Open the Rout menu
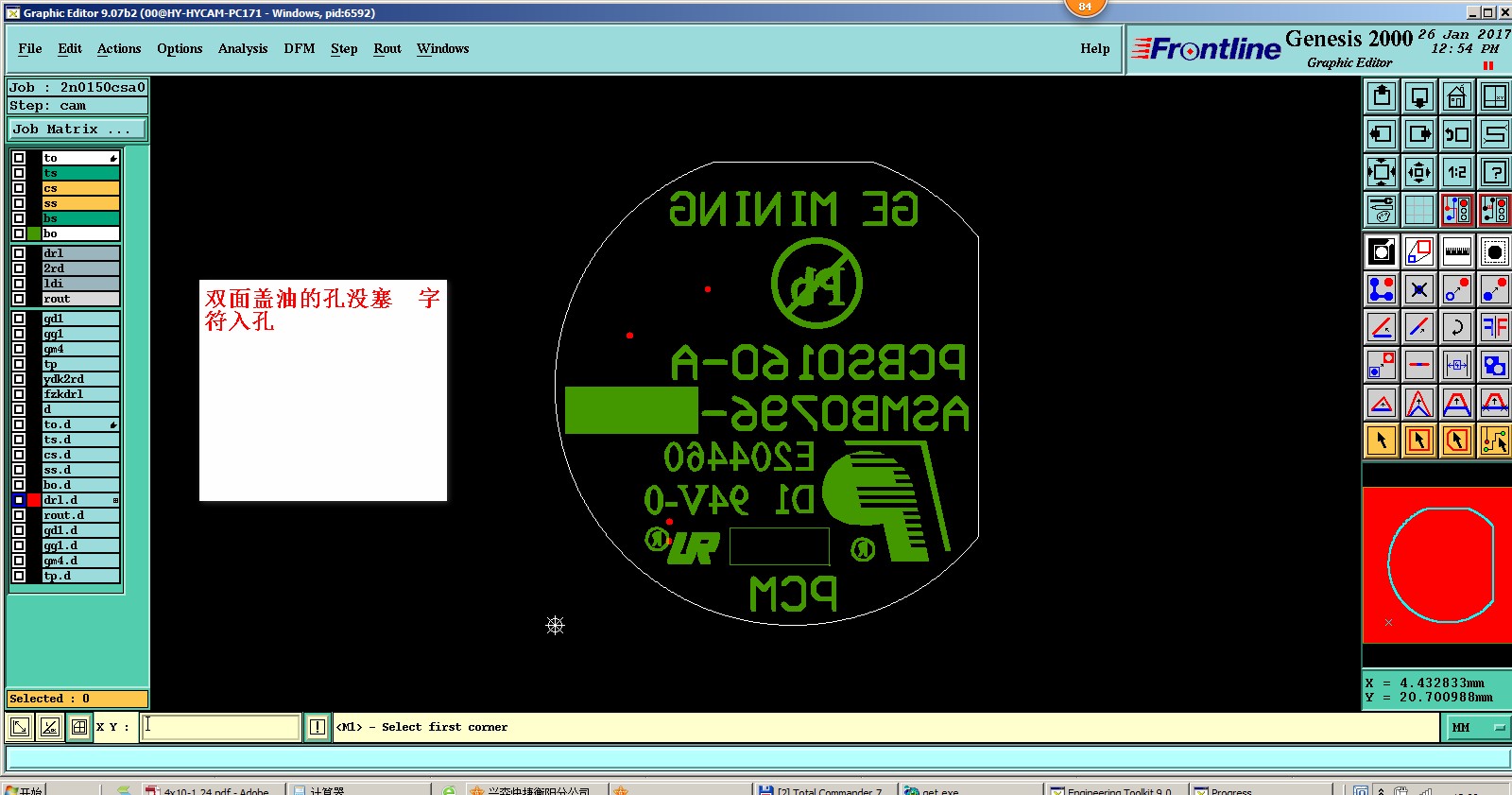The width and height of the screenshot is (1512, 795). [387, 48]
